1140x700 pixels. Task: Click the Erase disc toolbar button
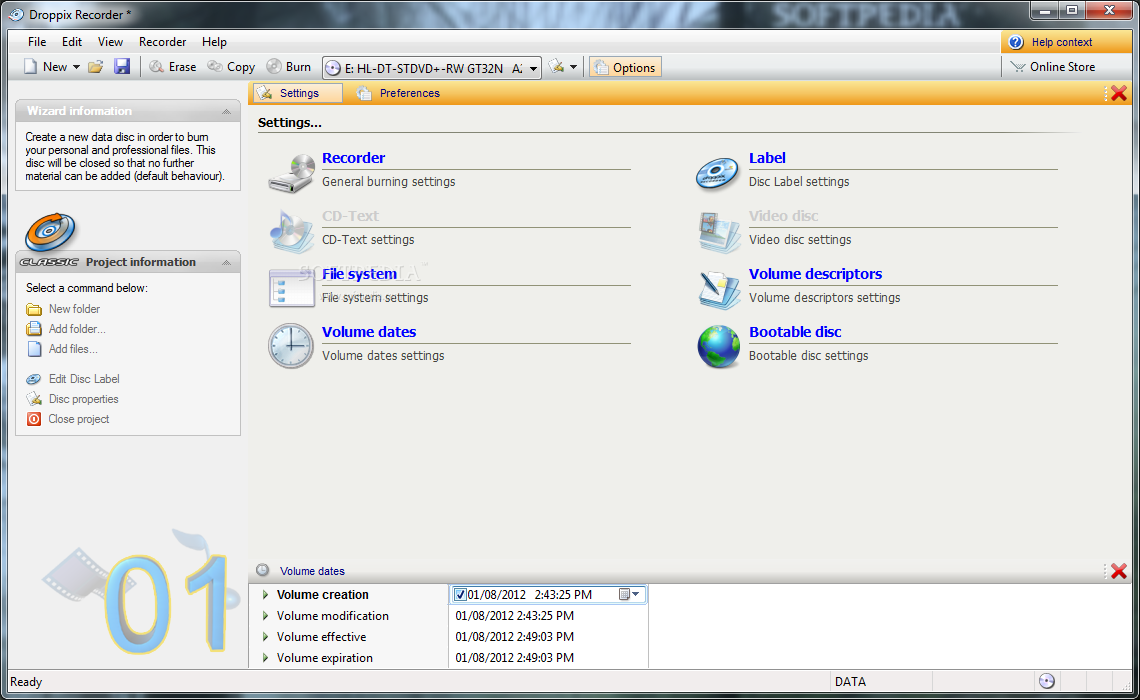click(172, 67)
